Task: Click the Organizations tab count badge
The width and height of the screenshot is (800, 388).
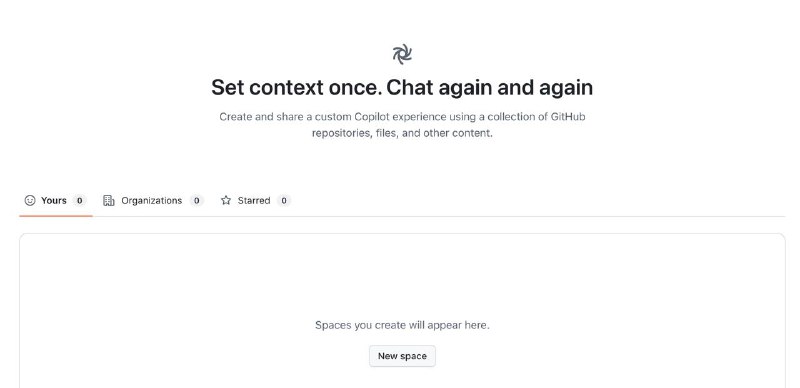Action: [197, 201]
